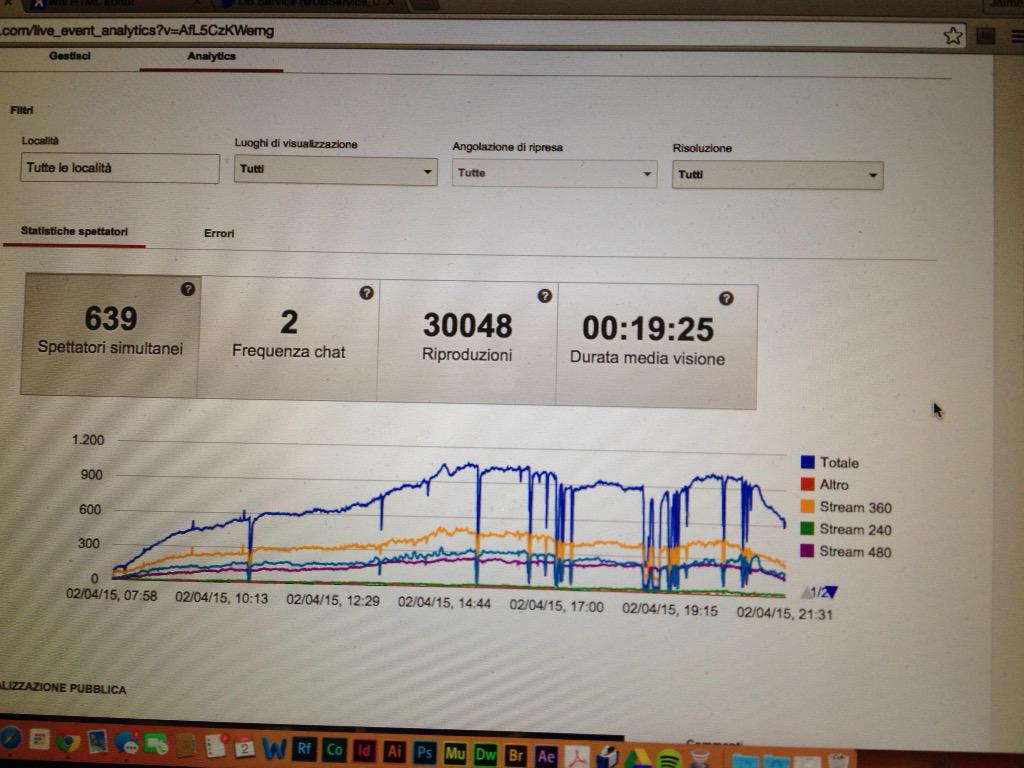Select the Errori tab
Viewport: 1024px width, 768px height.
tap(219, 234)
